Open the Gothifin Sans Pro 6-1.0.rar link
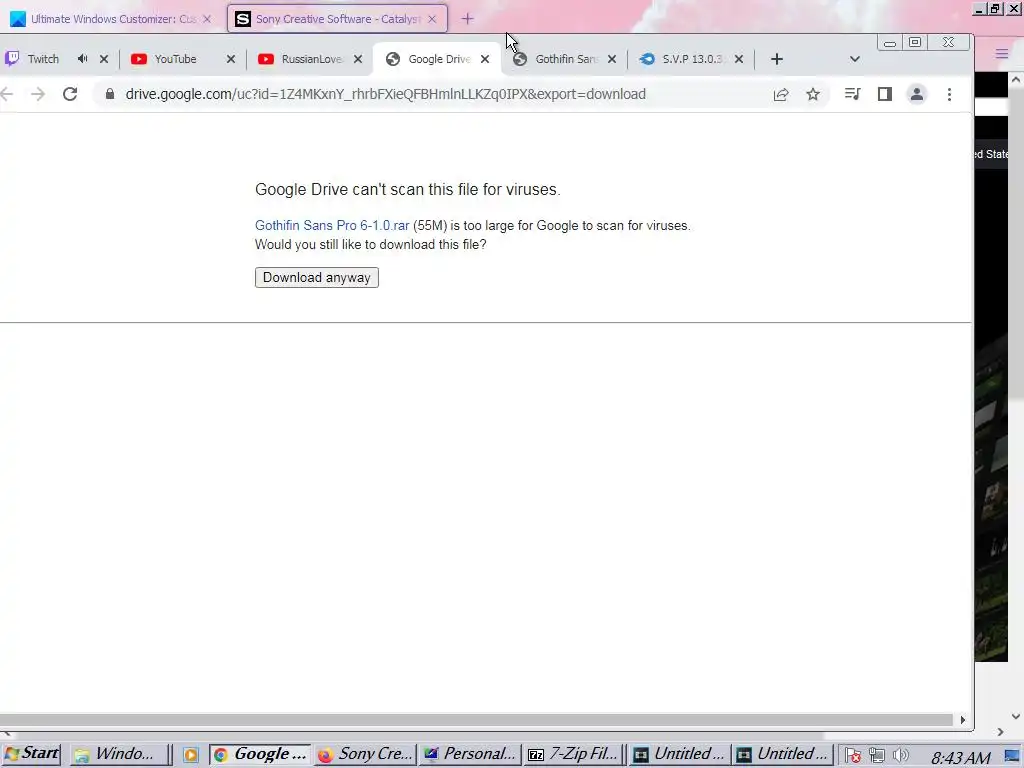 coord(332,225)
